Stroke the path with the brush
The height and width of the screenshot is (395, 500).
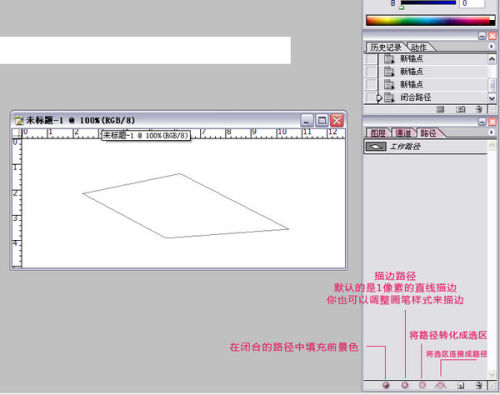coord(405,385)
